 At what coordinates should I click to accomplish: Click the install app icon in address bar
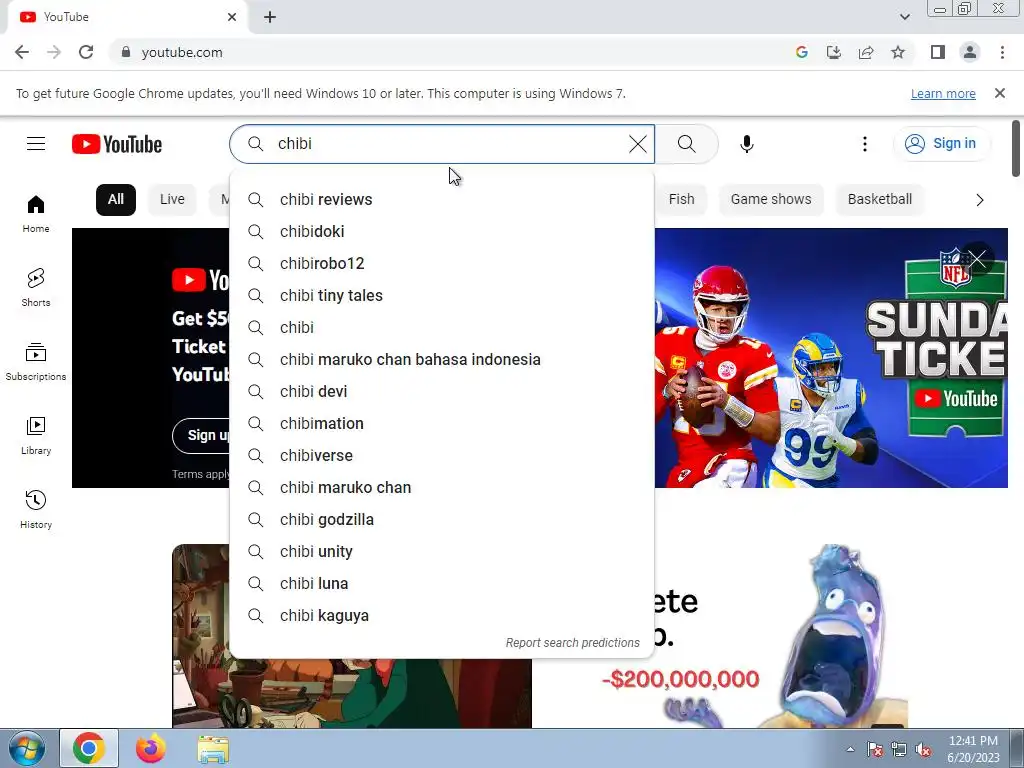[x=833, y=52]
